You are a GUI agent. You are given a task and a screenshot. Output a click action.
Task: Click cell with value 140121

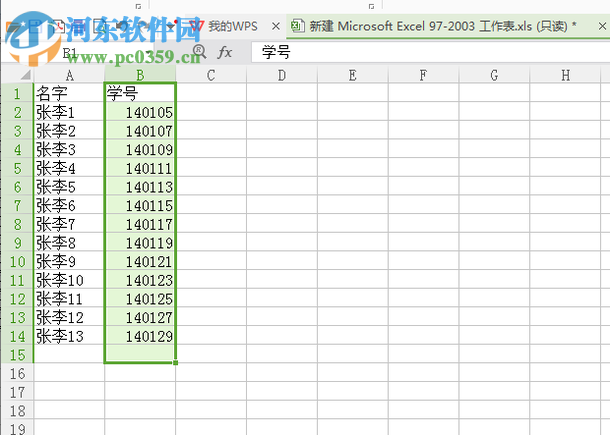[140, 261]
